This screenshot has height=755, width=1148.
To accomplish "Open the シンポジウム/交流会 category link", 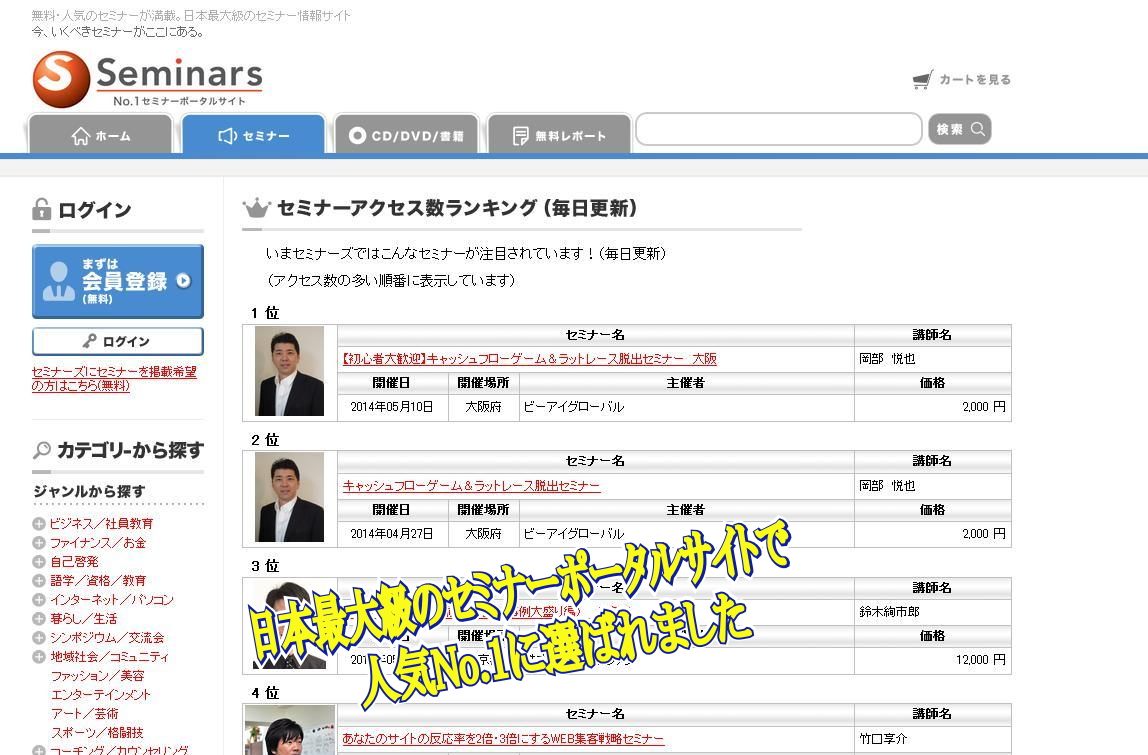I will (x=107, y=638).
